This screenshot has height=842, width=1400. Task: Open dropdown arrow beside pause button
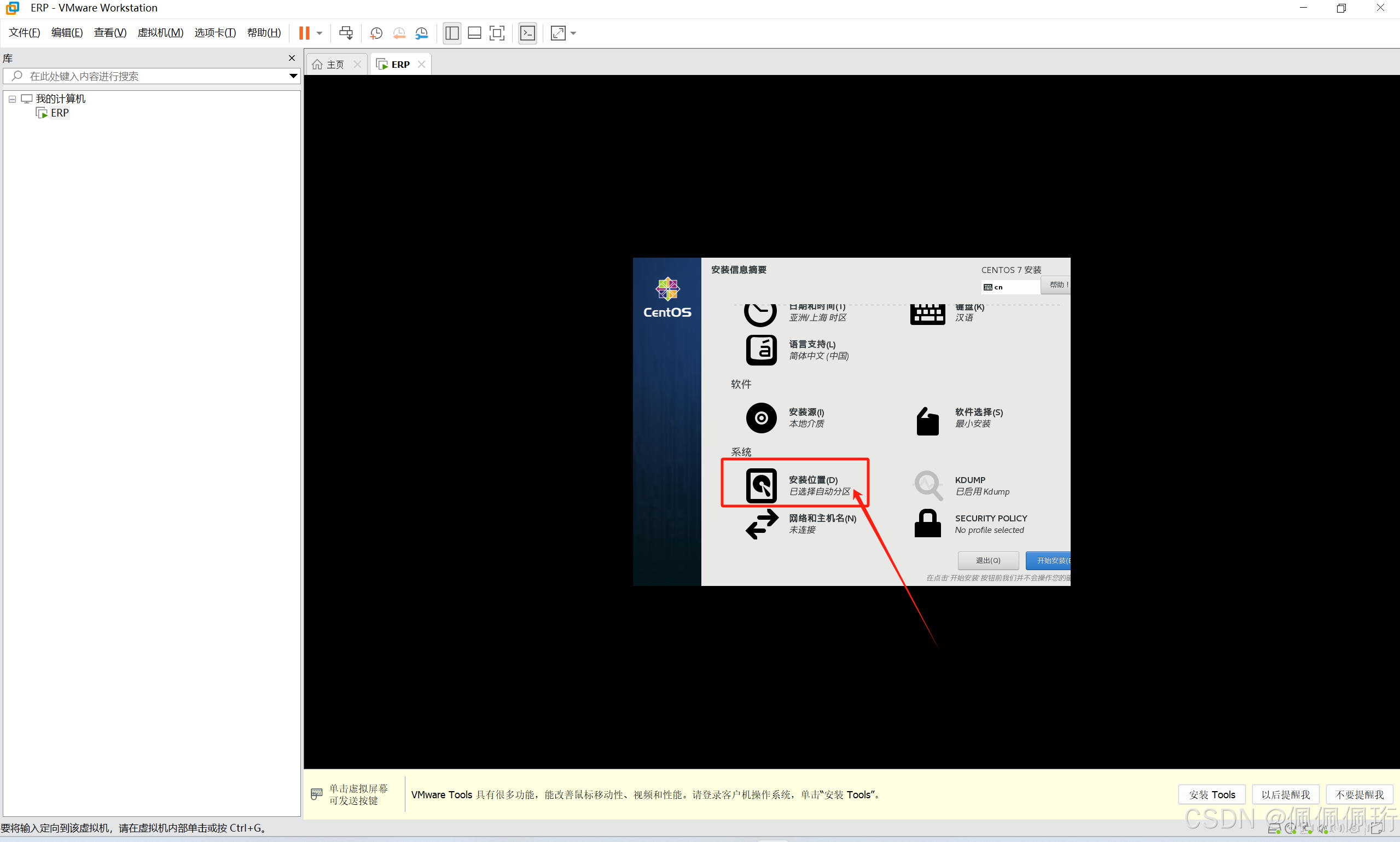click(x=320, y=33)
